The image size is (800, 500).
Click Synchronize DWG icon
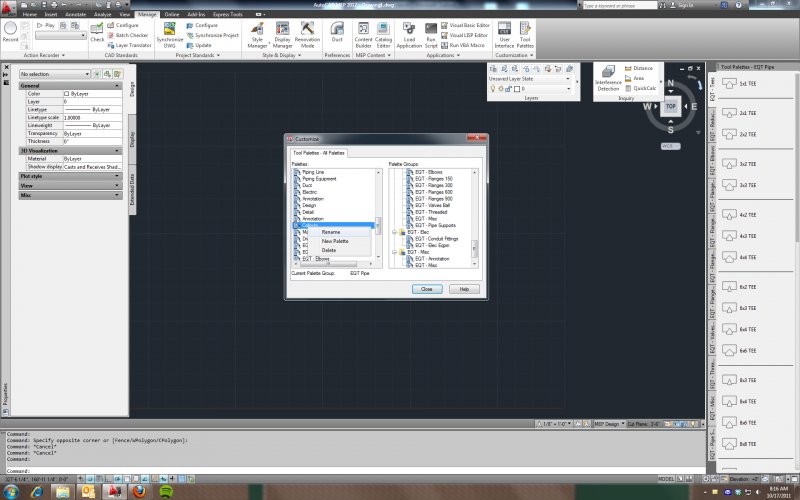tap(170, 35)
